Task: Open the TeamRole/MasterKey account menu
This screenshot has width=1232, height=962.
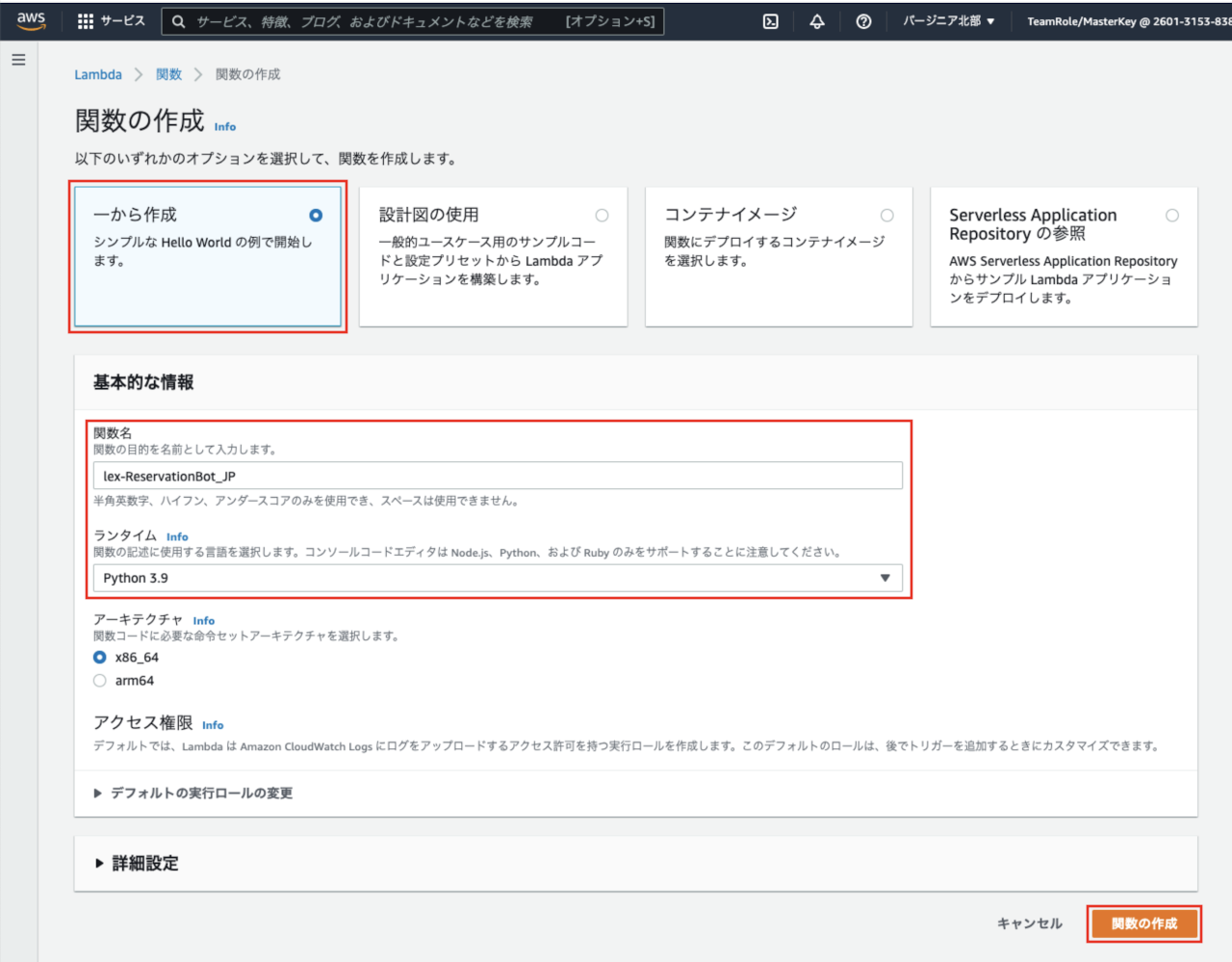Action: coord(1128,21)
